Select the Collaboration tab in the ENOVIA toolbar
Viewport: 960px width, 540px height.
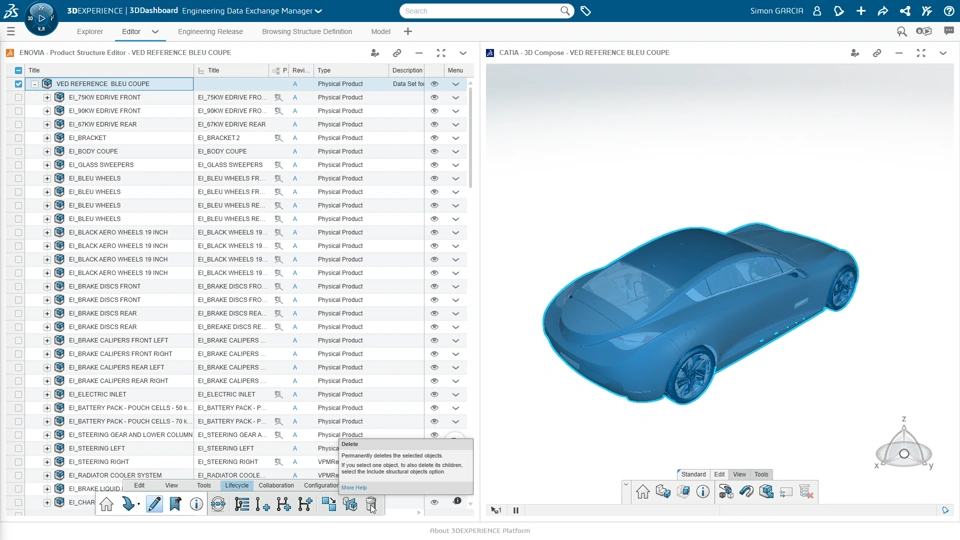coord(276,486)
